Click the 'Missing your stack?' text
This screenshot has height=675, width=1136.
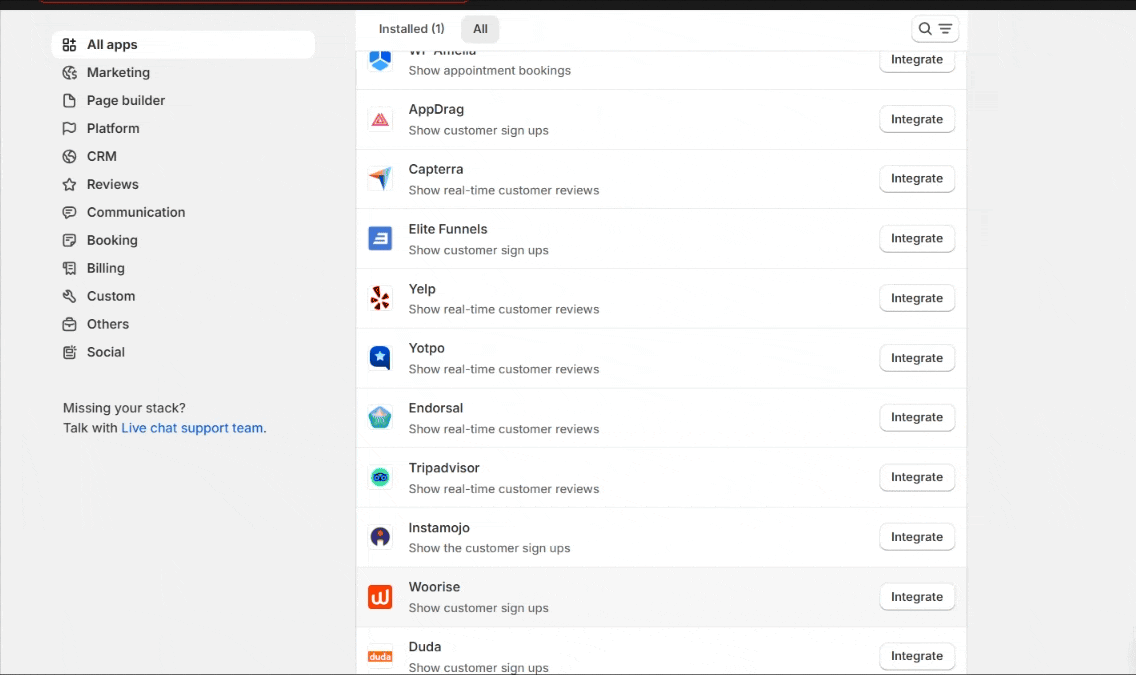pos(124,408)
